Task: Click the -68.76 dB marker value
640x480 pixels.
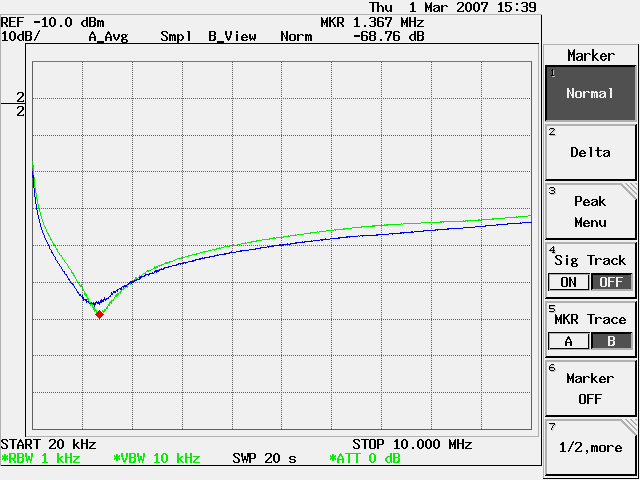Action: coord(389,37)
